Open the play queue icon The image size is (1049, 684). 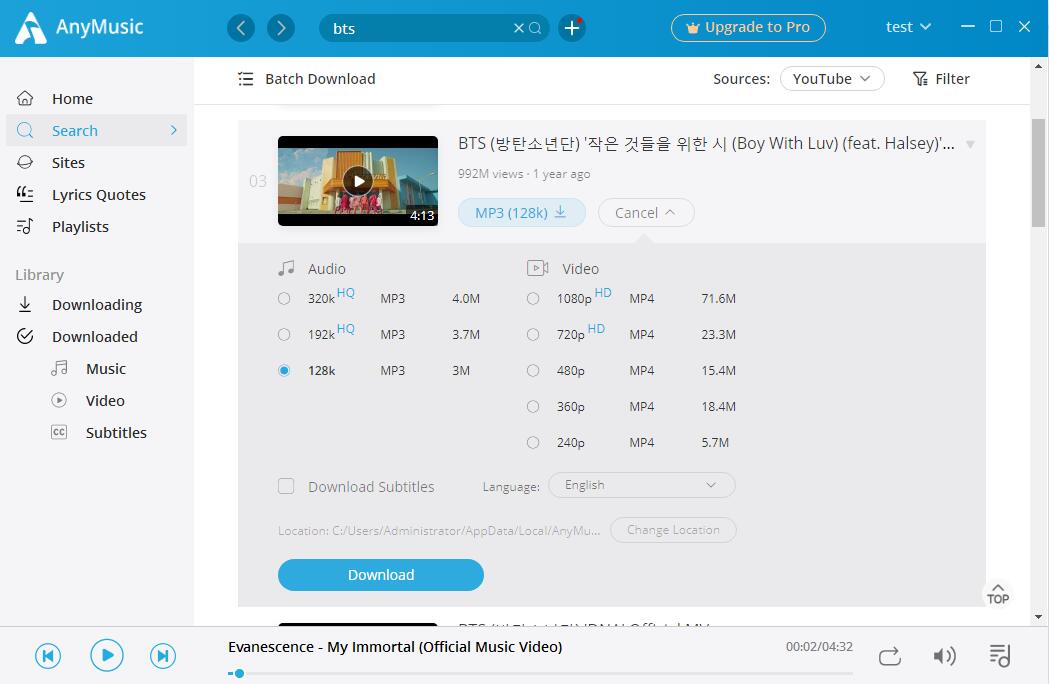click(x=999, y=656)
